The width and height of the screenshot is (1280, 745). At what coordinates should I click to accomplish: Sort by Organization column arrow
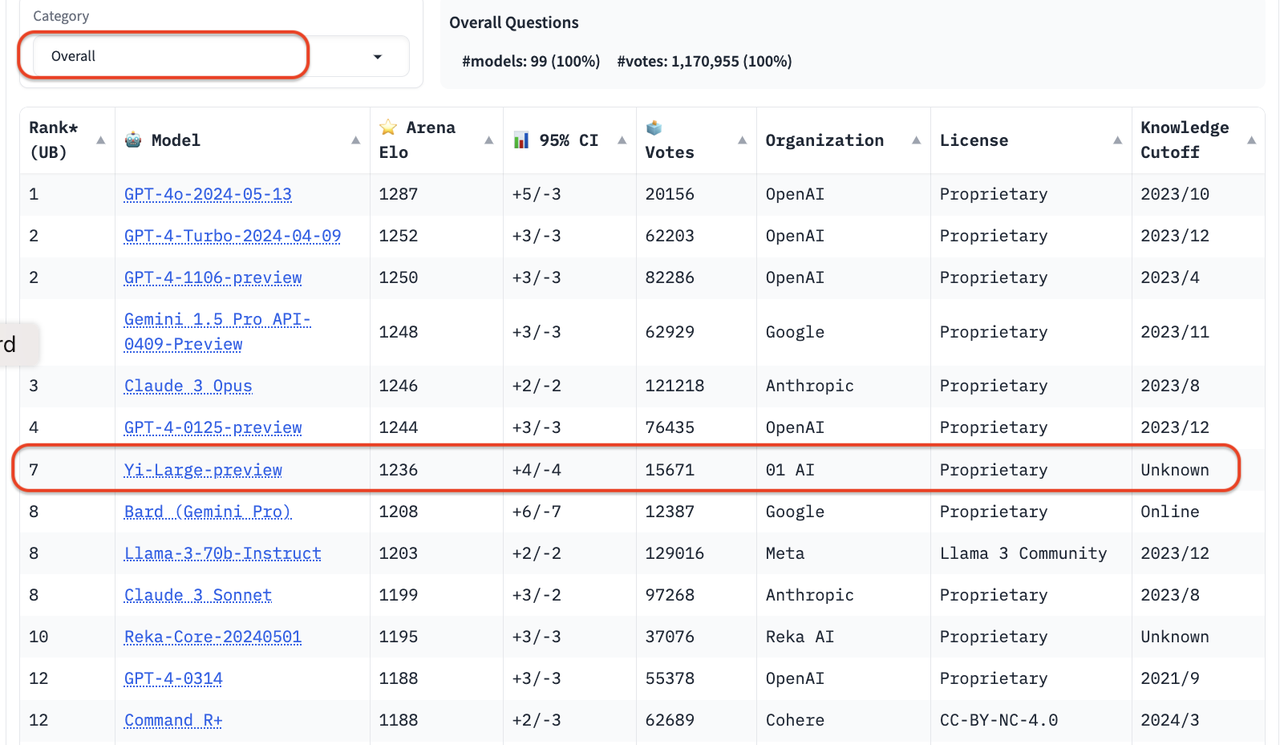[916, 141]
